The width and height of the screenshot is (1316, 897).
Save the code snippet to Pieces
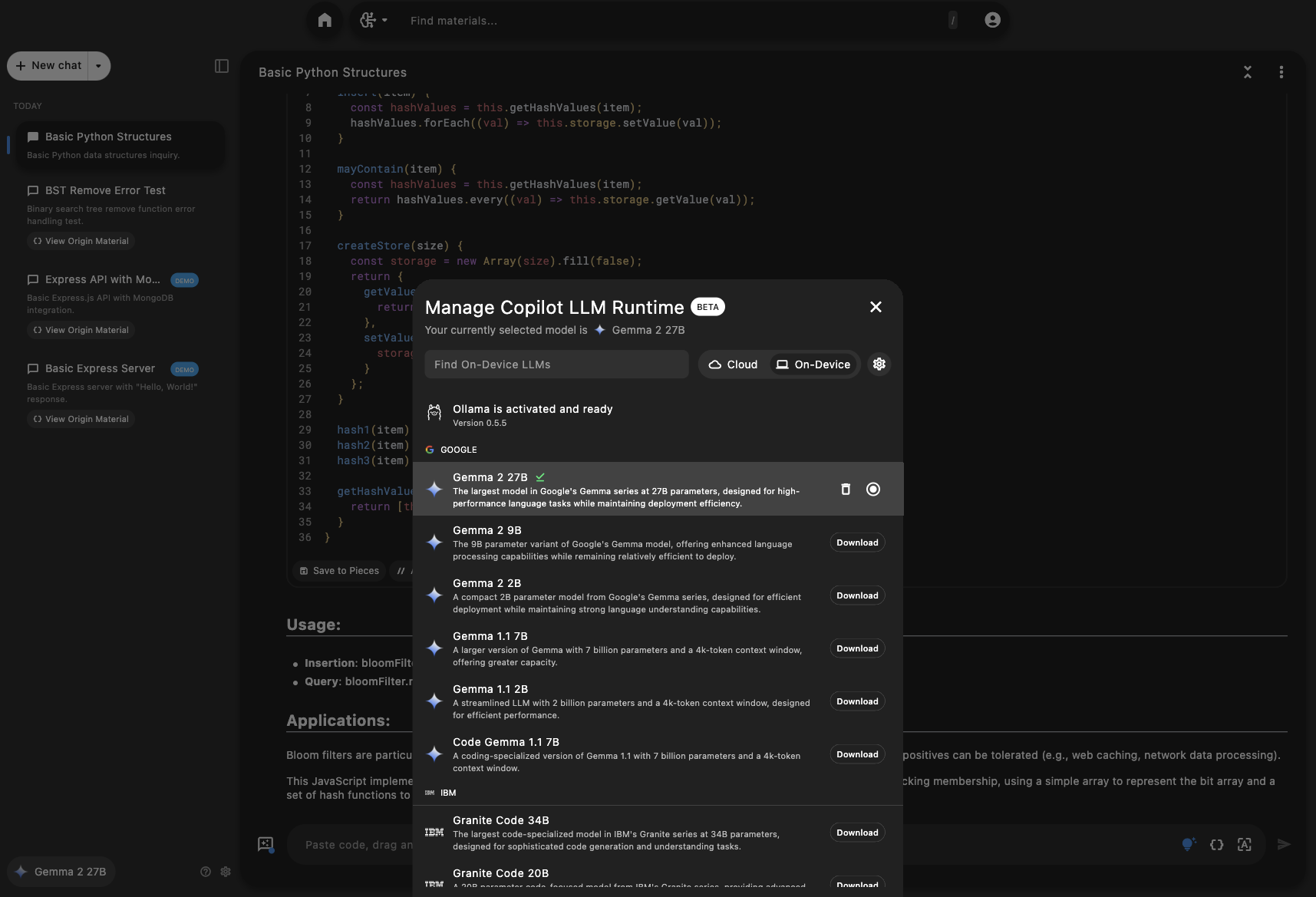pos(339,571)
